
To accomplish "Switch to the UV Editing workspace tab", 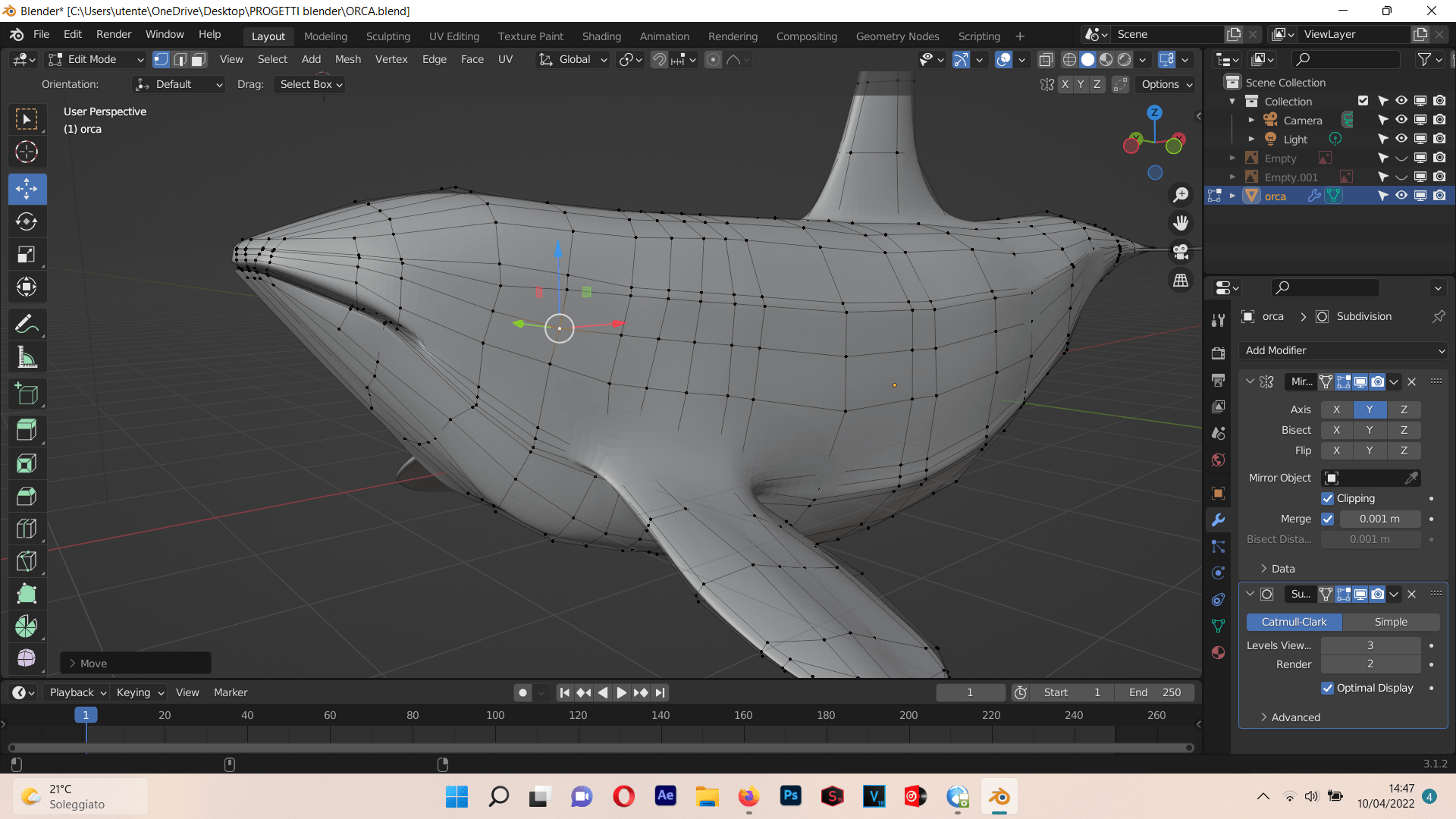I will (x=453, y=36).
